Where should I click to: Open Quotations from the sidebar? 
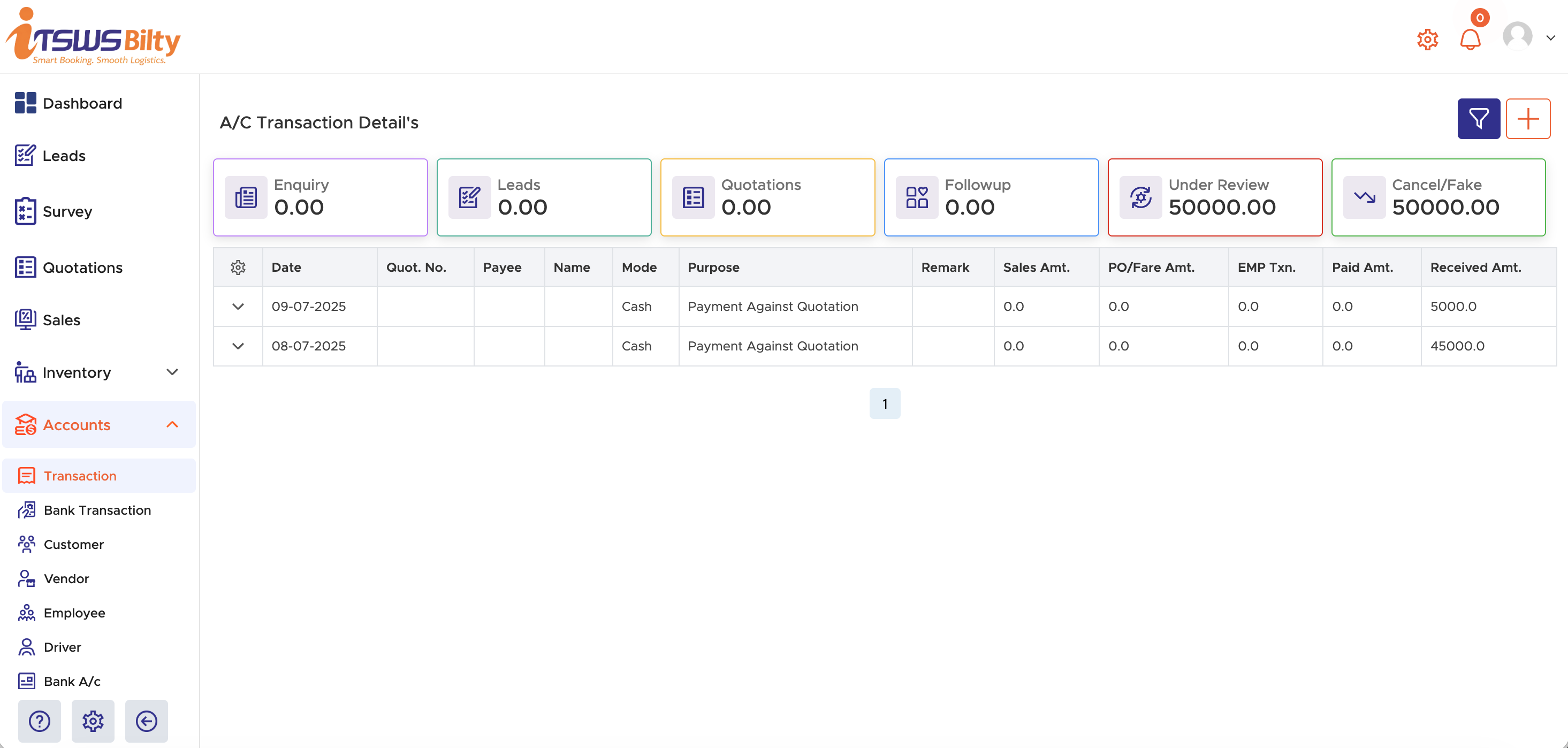[x=83, y=267]
